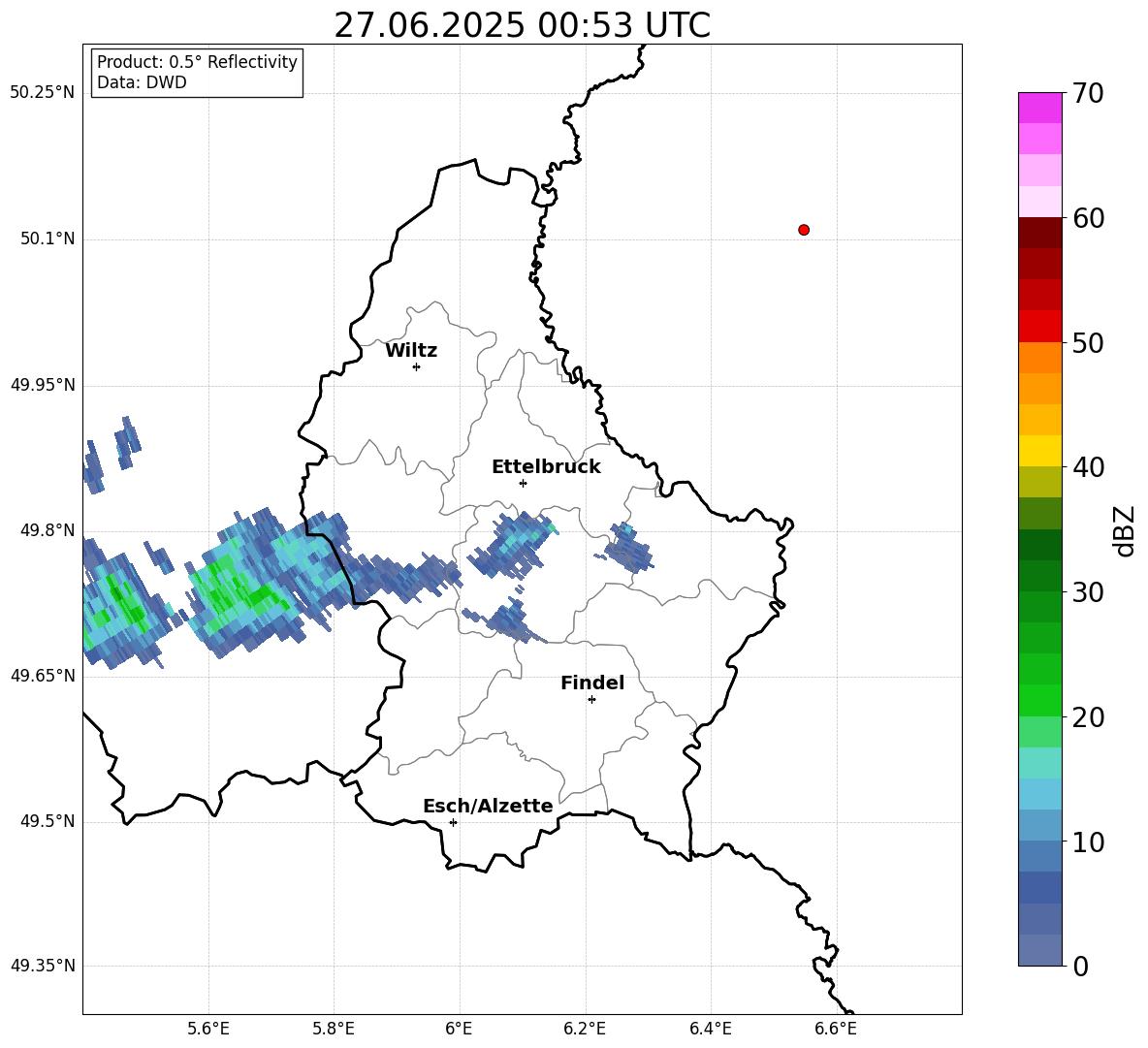This screenshot has width=1148, height=1048.
Task: Click the title 27.06.2025 00:53 UTC
Action: coord(522,25)
